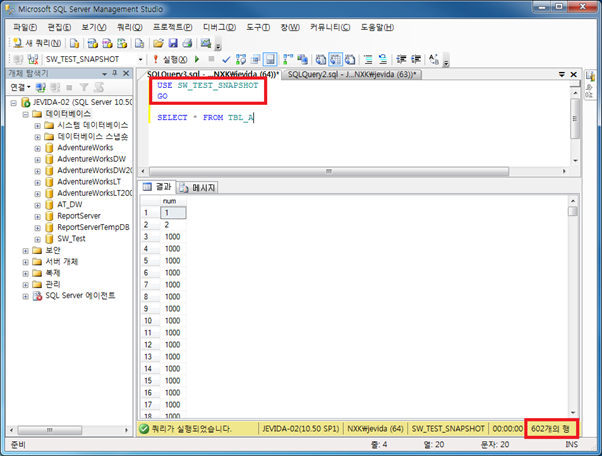Open the 연결 (Connect) dropdown in Object Explorer

pyautogui.click(x=20, y=88)
